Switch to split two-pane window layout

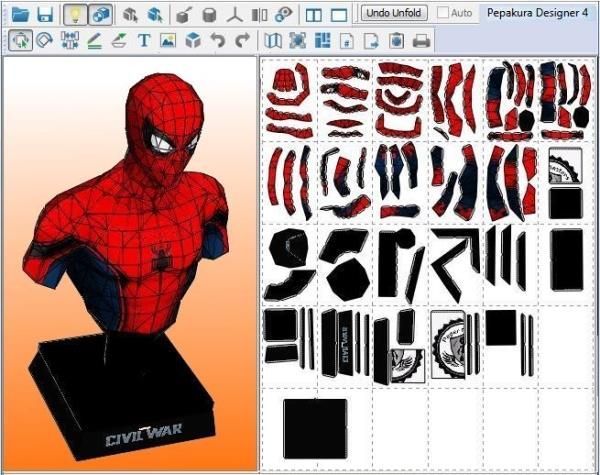[x=314, y=15]
